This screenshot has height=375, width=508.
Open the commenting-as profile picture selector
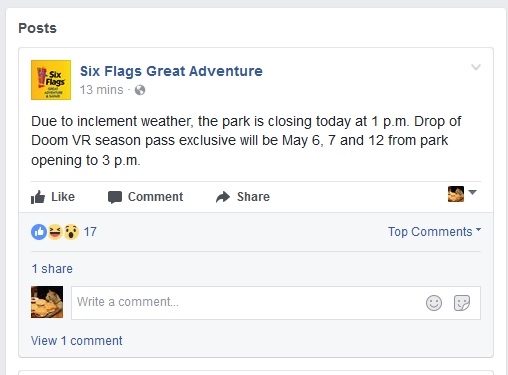(x=462, y=194)
